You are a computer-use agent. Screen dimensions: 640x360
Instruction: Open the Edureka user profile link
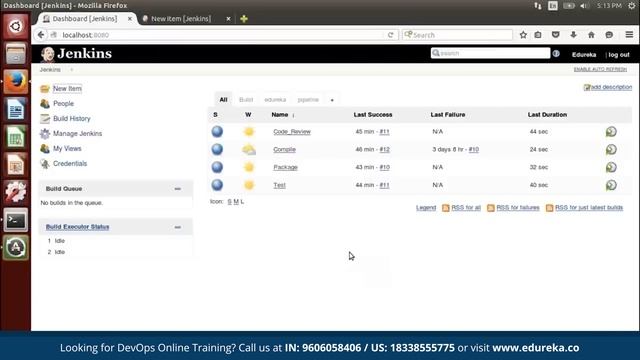(584, 55)
